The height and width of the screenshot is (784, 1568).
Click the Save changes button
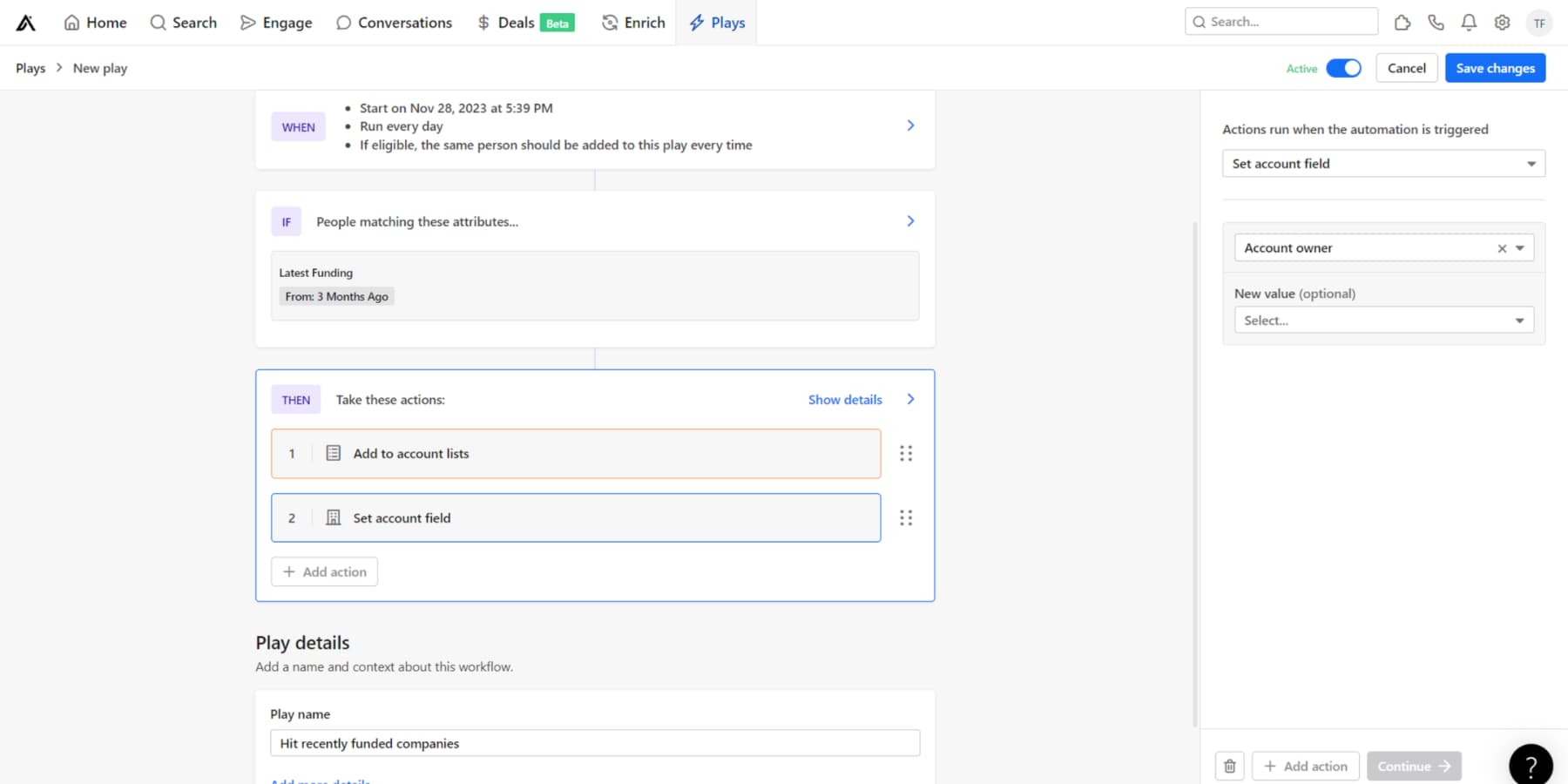click(1495, 67)
